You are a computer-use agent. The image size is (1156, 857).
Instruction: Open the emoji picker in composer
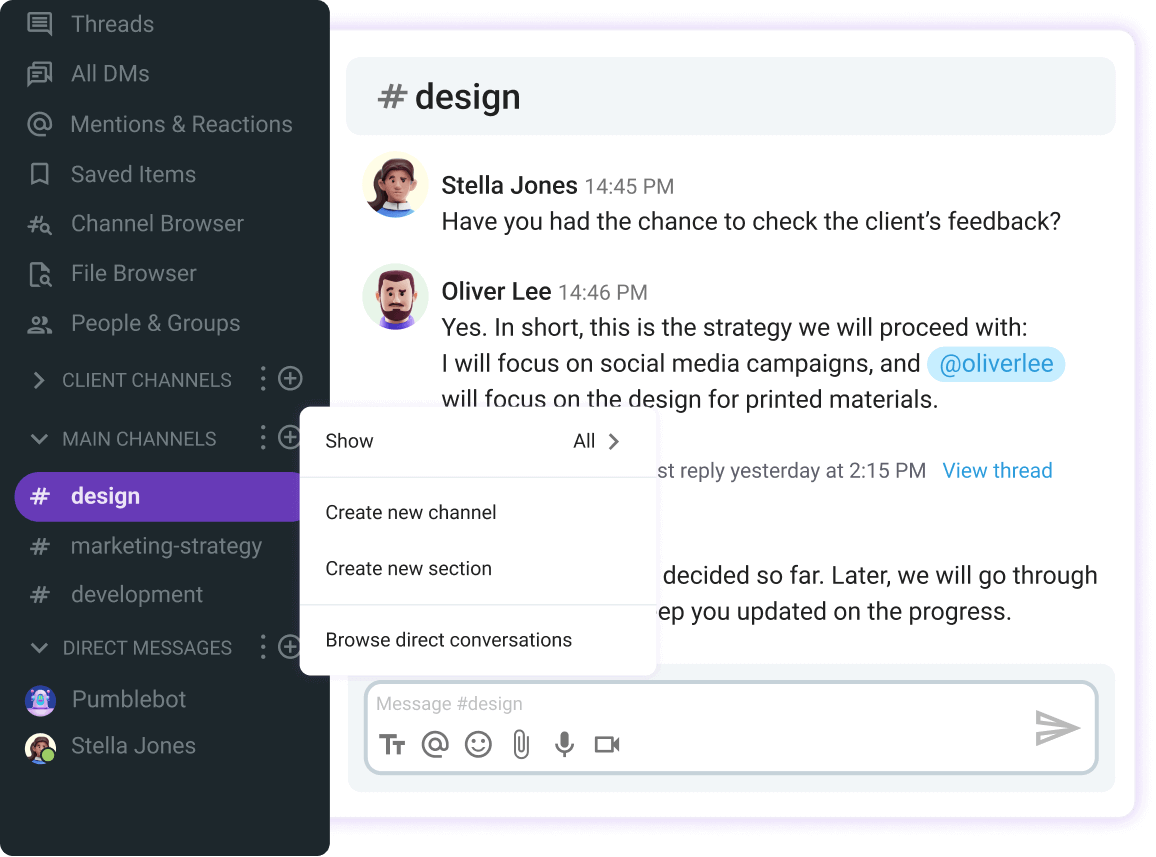[x=478, y=744]
